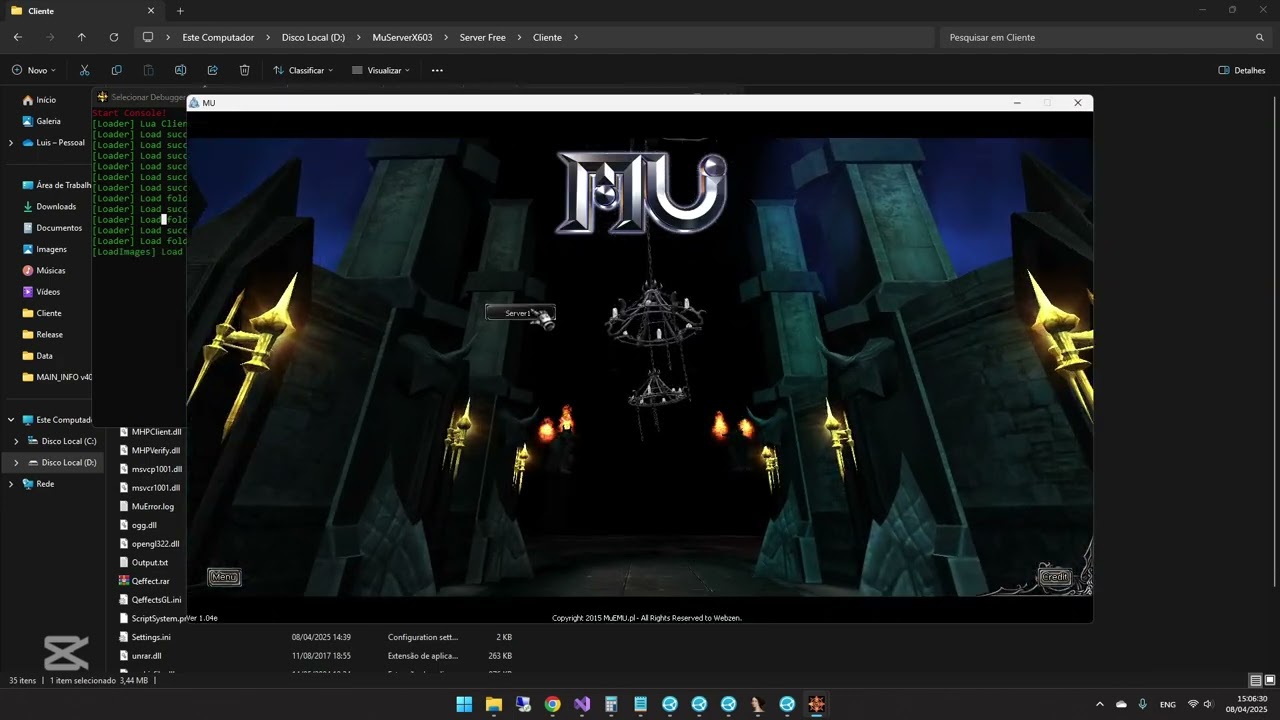Open the Classificar sort dropdown
The image size is (1280, 720).
(303, 70)
